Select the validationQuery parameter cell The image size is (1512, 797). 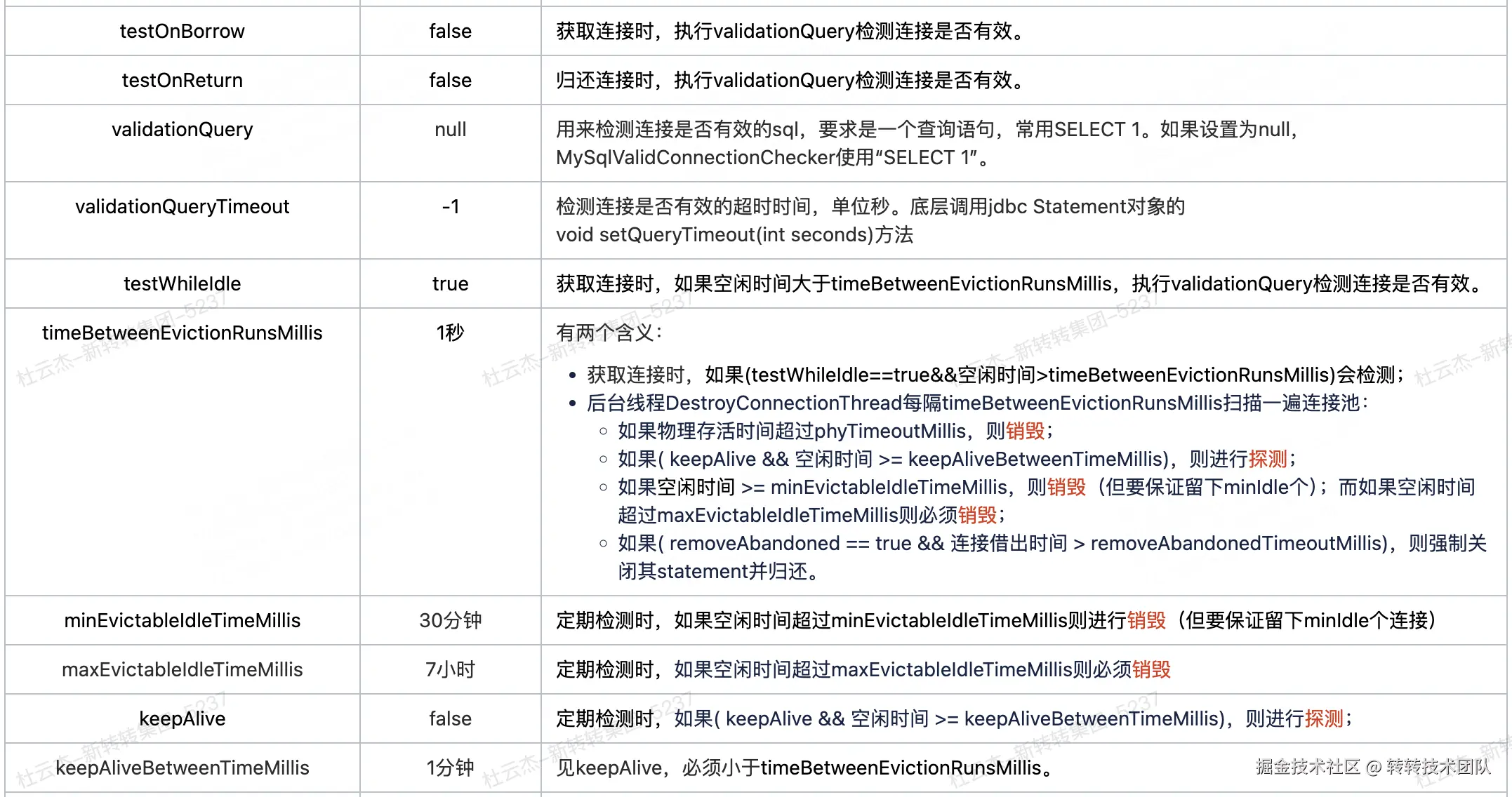tap(182, 130)
